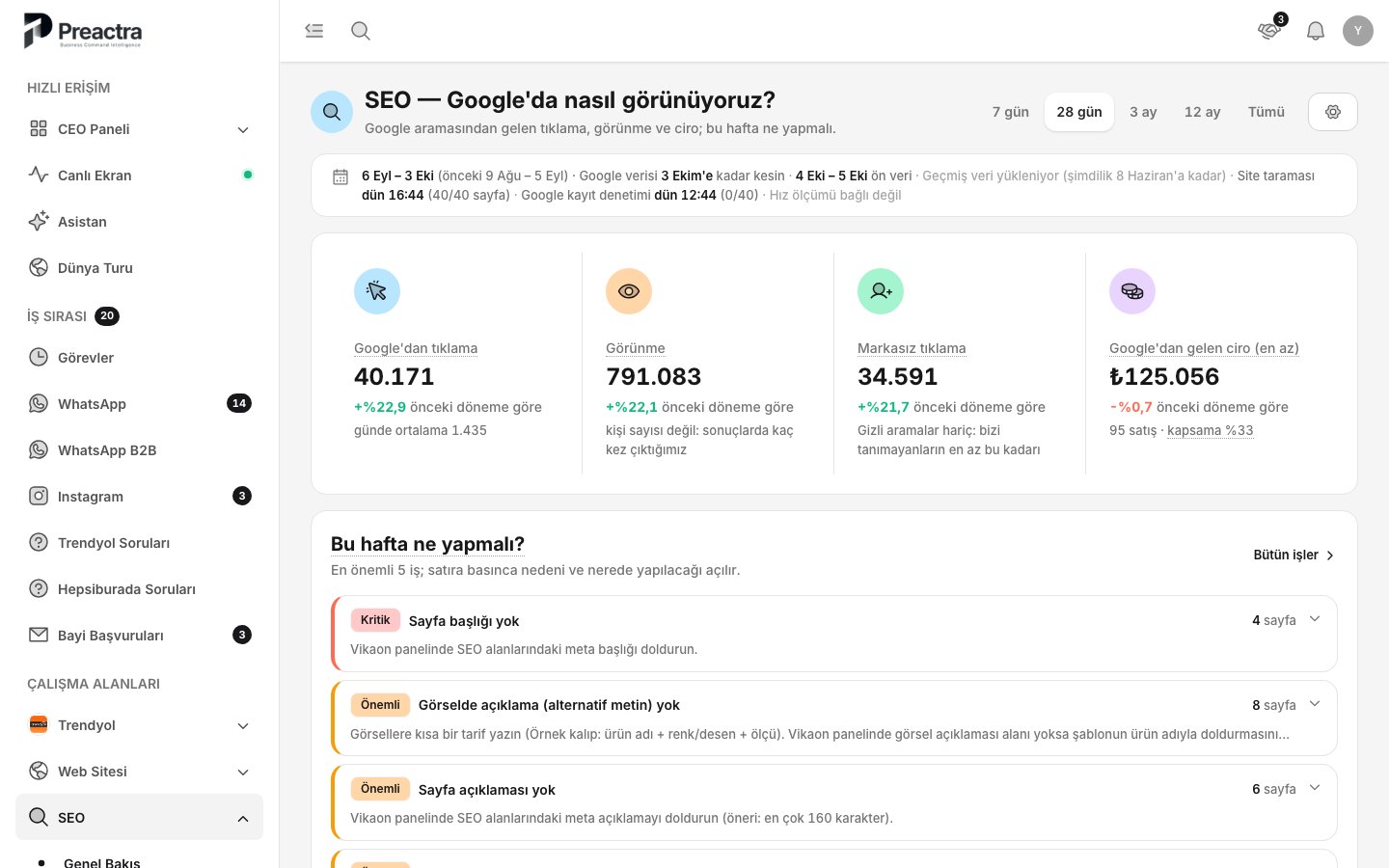Click Önemli badge on Görselde açıklama row
This screenshot has width=1389, height=868.
point(380,705)
